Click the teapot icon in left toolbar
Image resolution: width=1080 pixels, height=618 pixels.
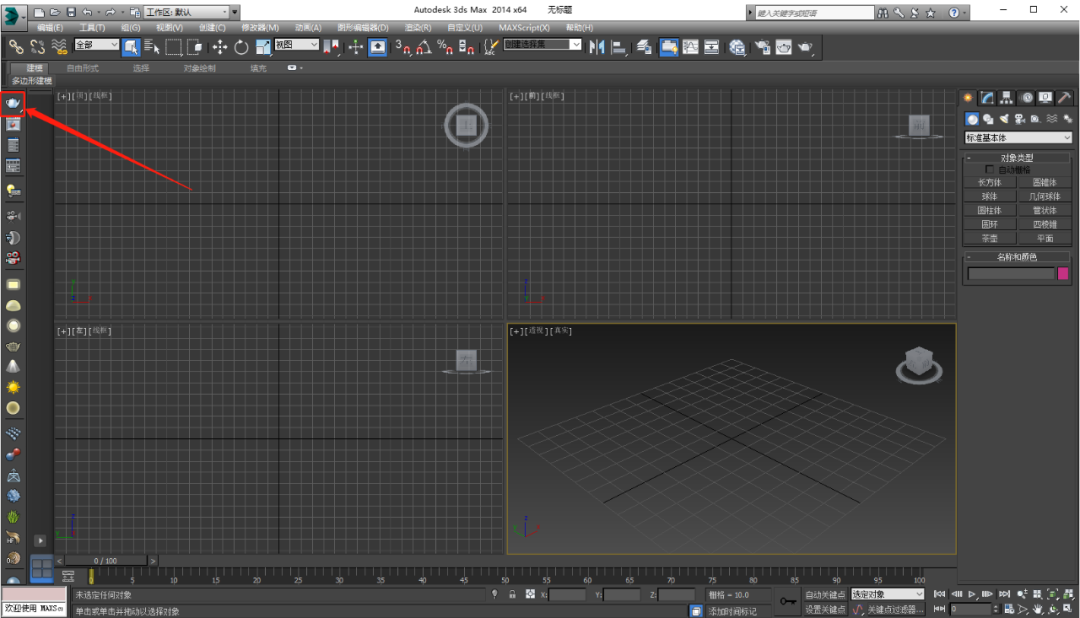coord(12,103)
